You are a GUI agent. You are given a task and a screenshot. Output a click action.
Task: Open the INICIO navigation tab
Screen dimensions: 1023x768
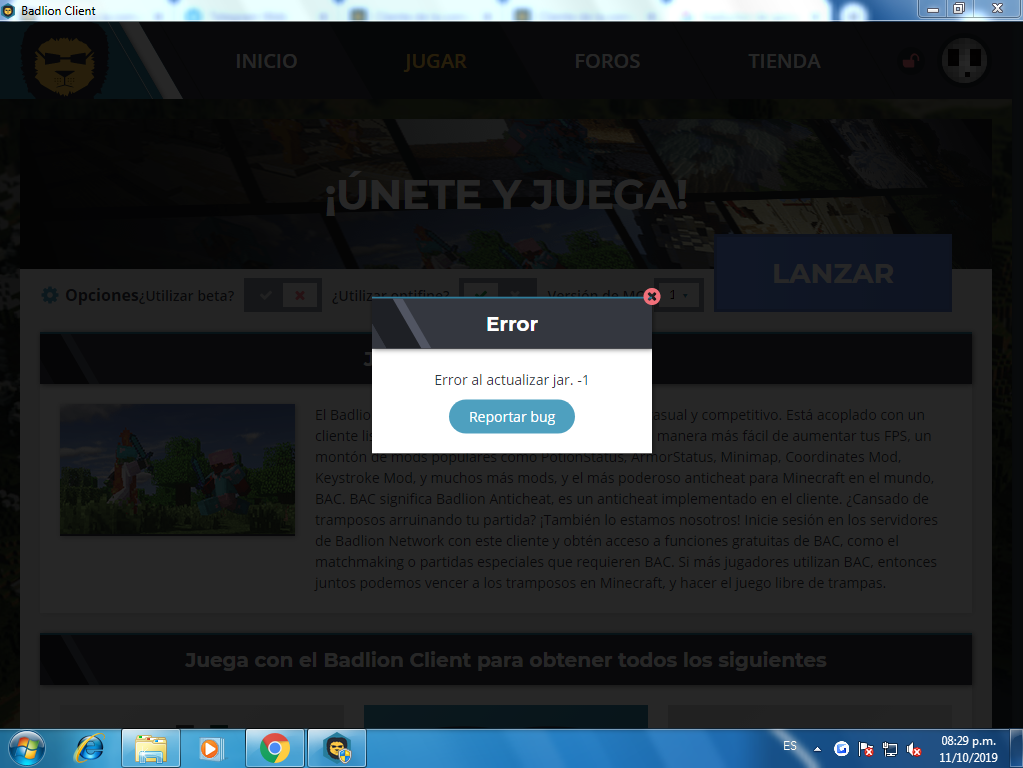(266, 61)
